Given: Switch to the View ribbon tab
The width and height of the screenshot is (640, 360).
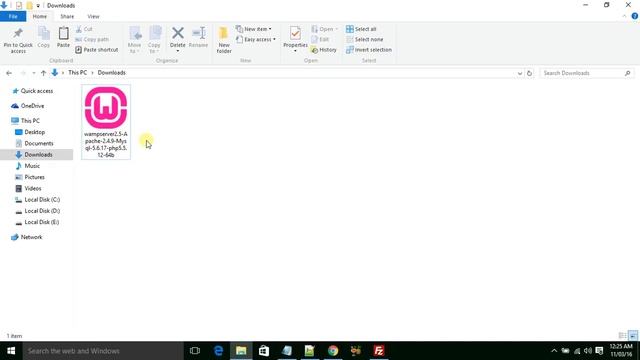Looking at the screenshot, I should [93, 16].
